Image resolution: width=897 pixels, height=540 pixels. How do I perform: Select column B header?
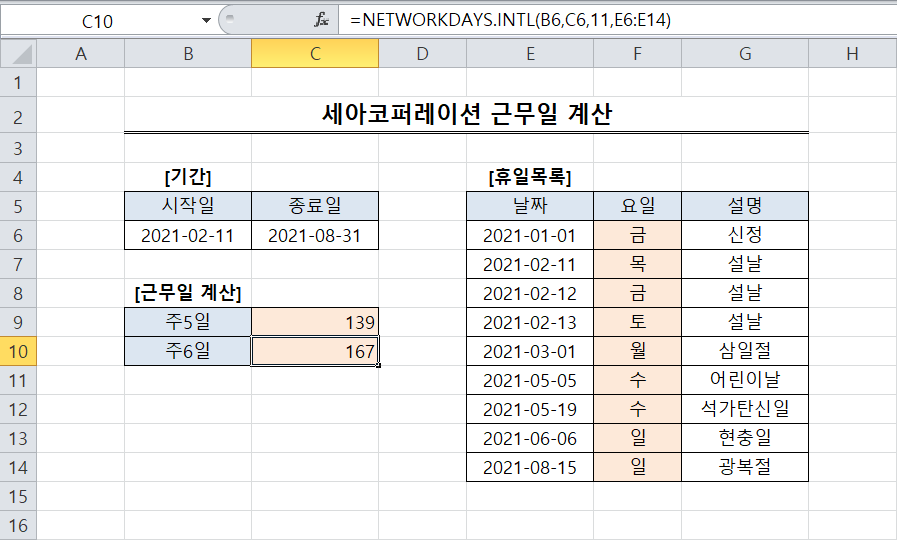tap(188, 54)
